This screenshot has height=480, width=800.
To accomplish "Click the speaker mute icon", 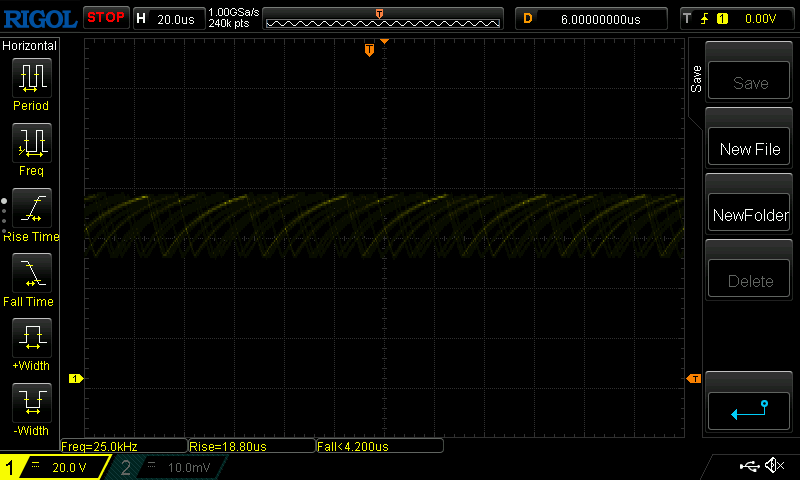I will 773,466.
